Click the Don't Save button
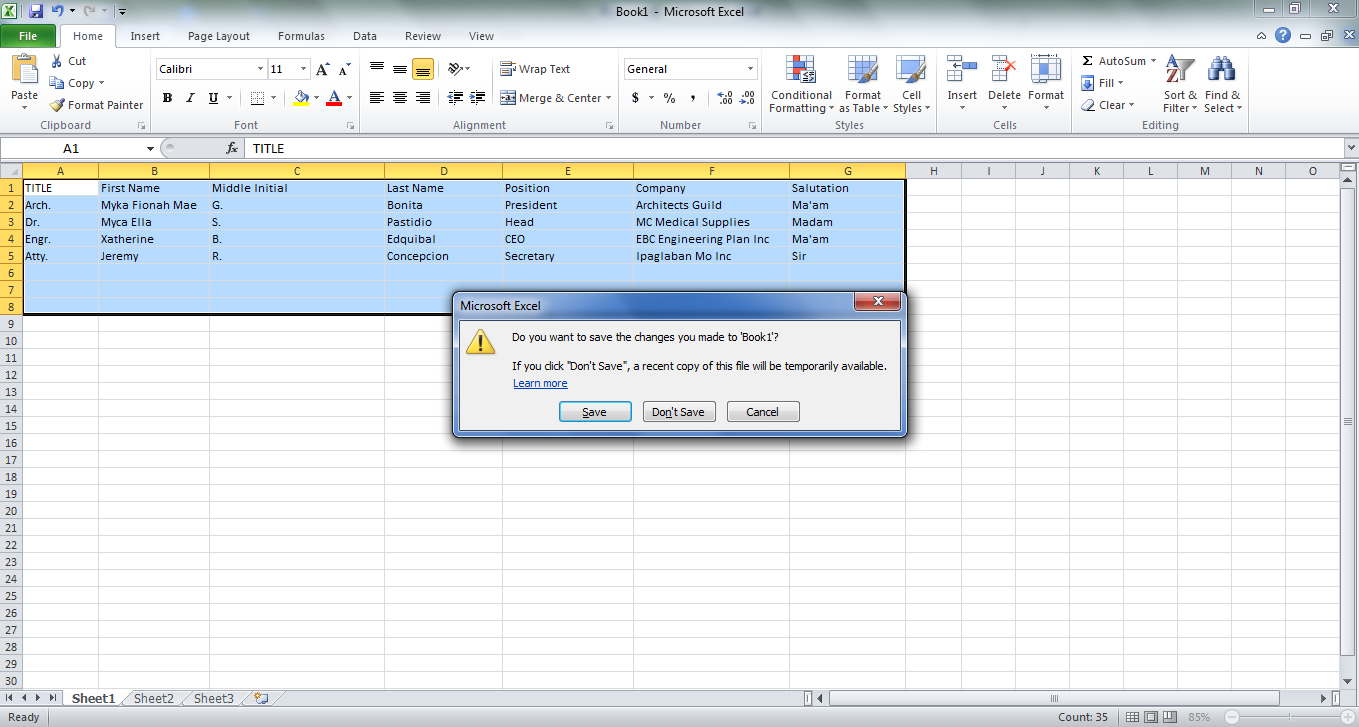 click(678, 411)
